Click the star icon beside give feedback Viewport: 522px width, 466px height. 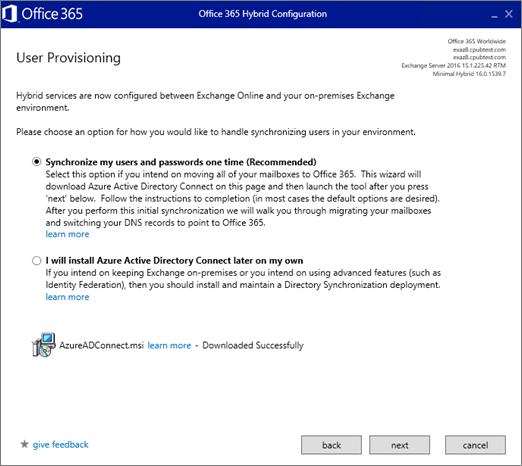tap(24, 444)
